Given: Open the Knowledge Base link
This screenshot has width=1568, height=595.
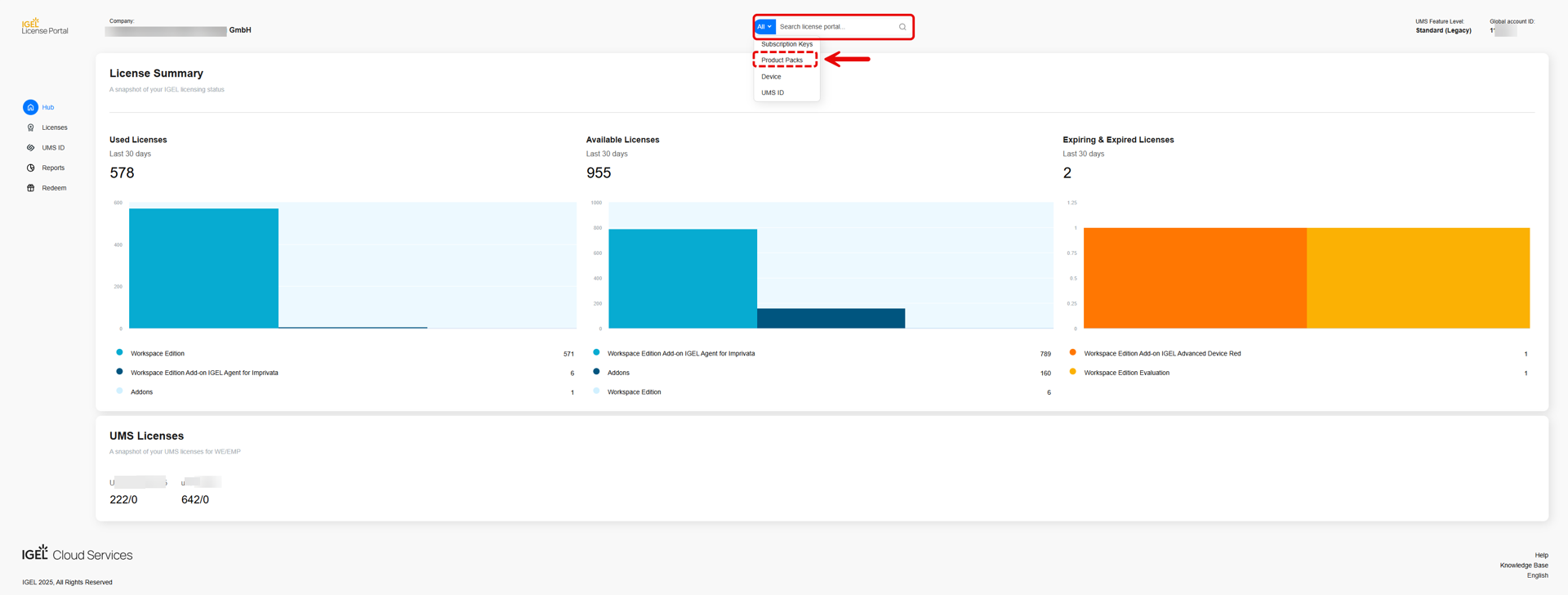Looking at the screenshot, I should [x=1523, y=566].
